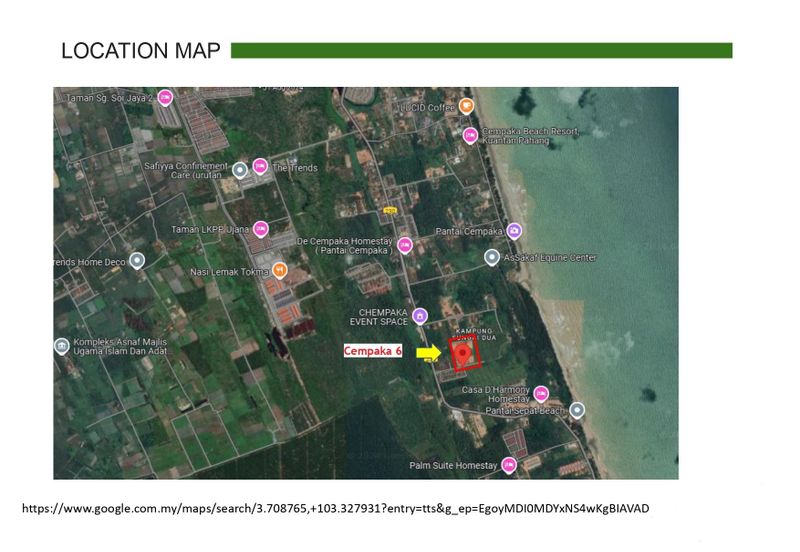This screenshot has height=552, width=800.
Task: Click the Trends Home Deco marker
Action: pyautogui.click(x=138, y=261)
